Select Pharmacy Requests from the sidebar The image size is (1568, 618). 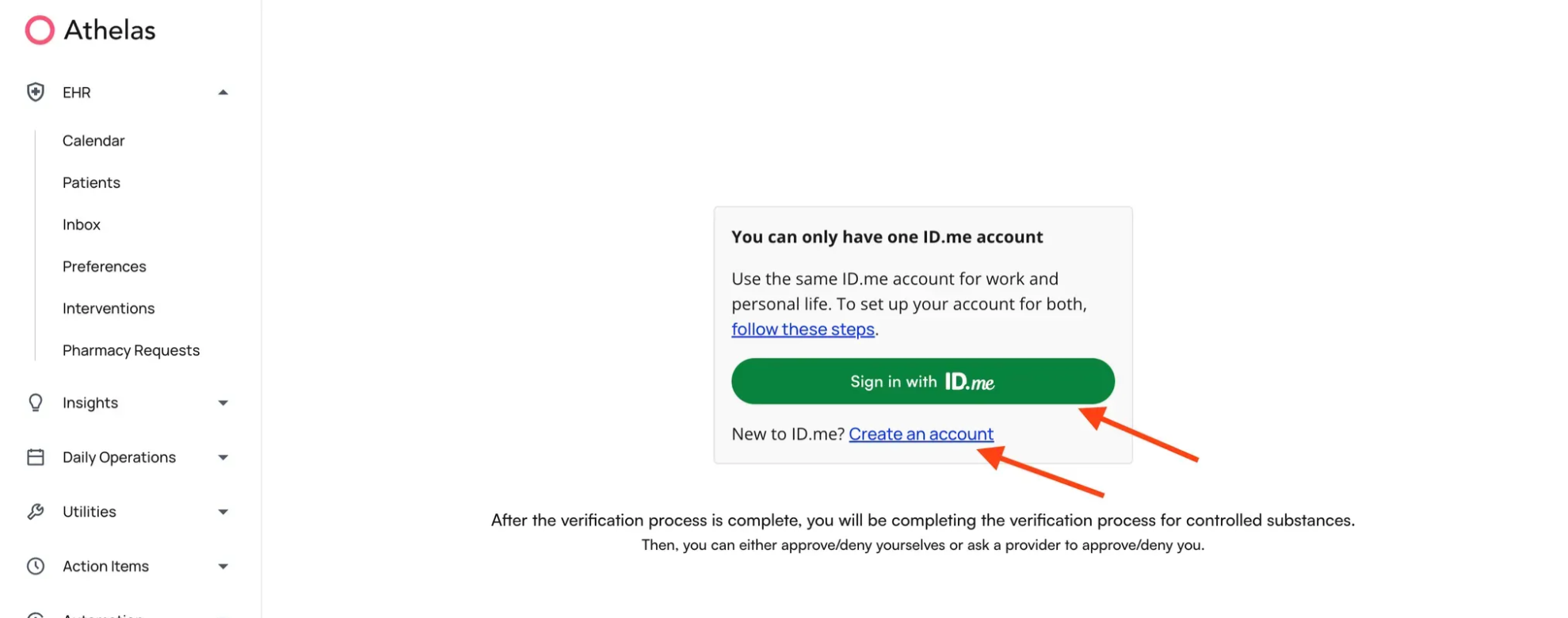131,349
